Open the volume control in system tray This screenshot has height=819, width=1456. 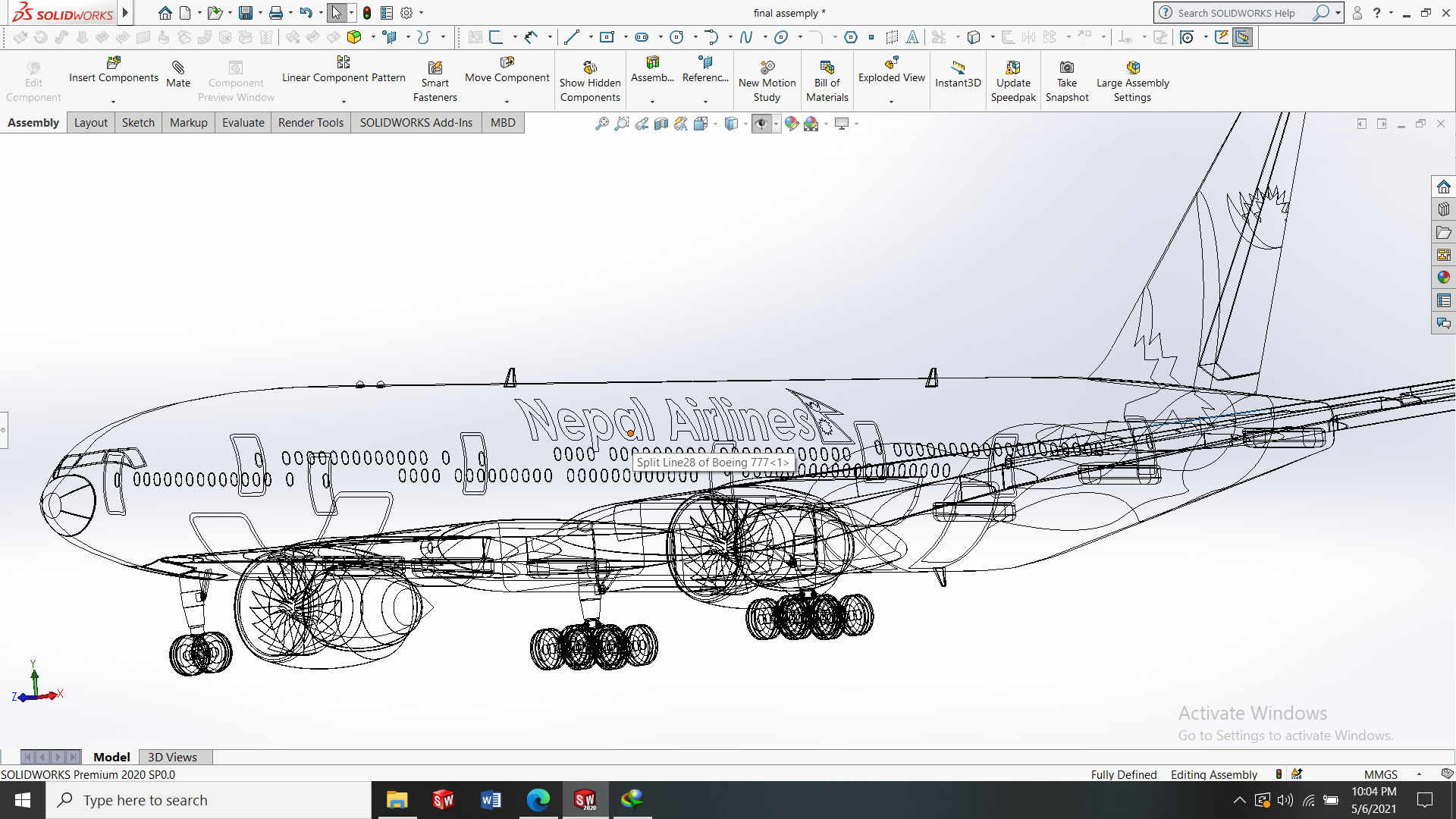[1285, 800]
